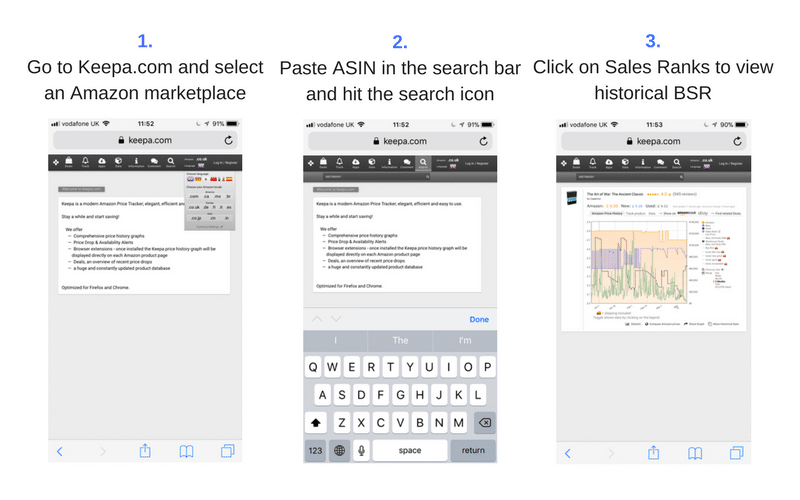Screen dimensions: 800x500
Task: Open Deals icon in step 1 Keepa toolbar
Action: [x=68, y=162]
